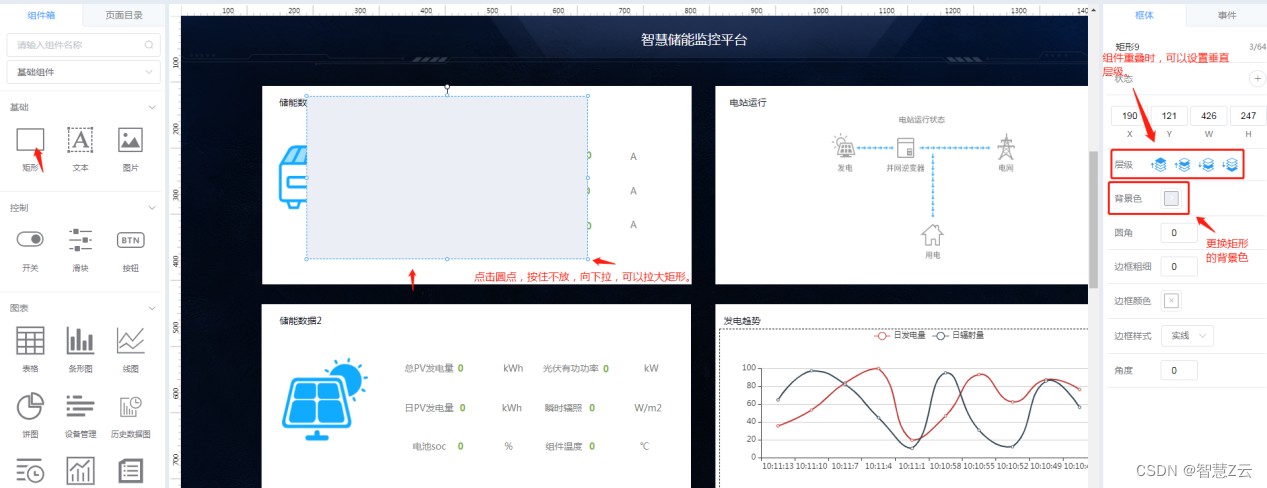Click the large solar panel icon in 储能数据2
This screenshot has height=488, width=1267.
[325, 399]
